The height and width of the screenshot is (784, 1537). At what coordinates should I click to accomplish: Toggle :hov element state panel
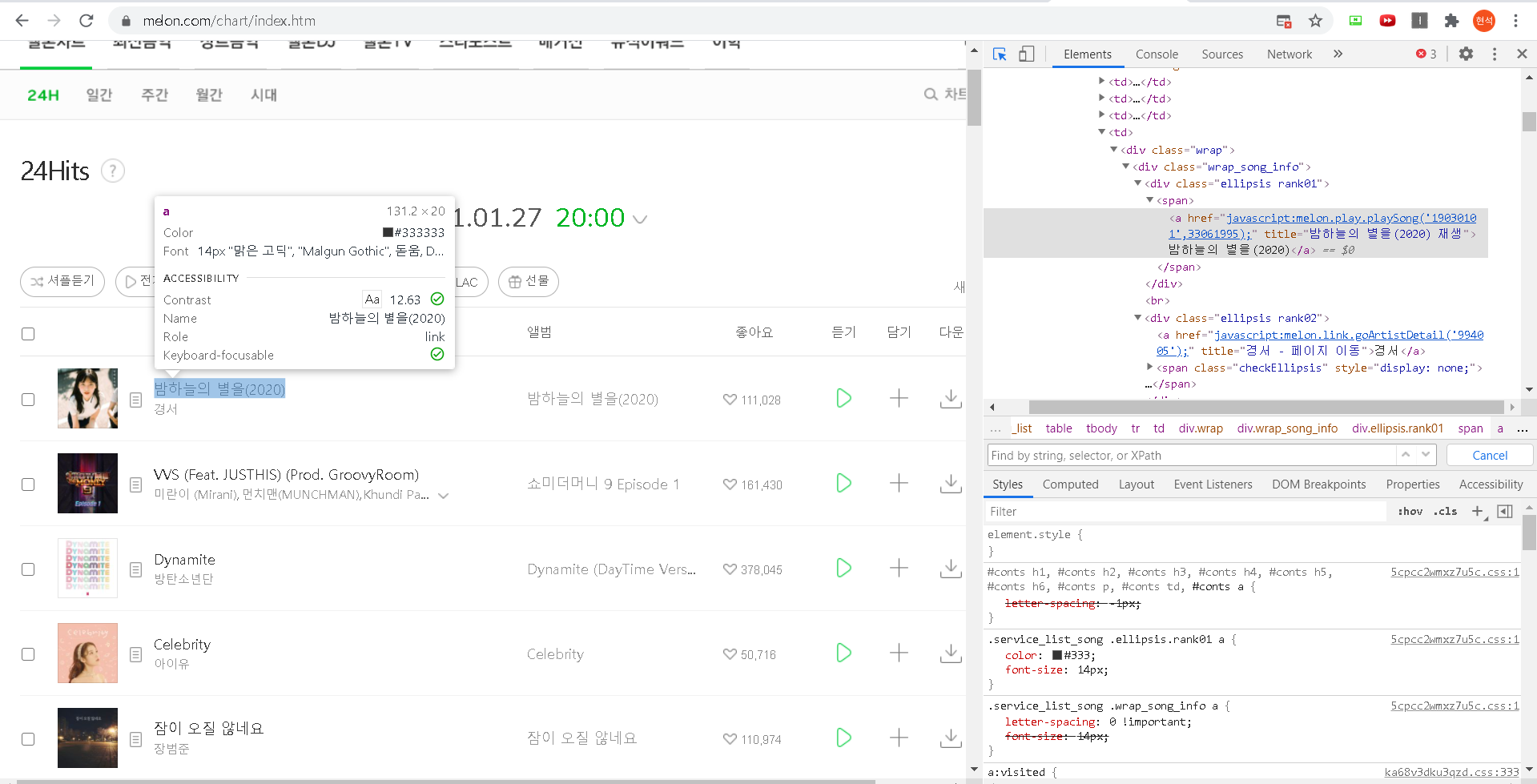[x=1410, y=512]
